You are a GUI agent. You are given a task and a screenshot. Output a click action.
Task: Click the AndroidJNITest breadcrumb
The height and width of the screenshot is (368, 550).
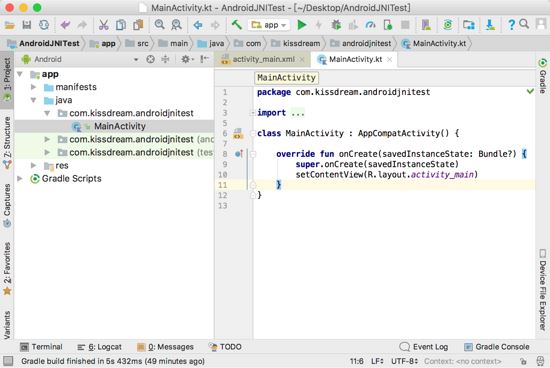click(43, 44)
